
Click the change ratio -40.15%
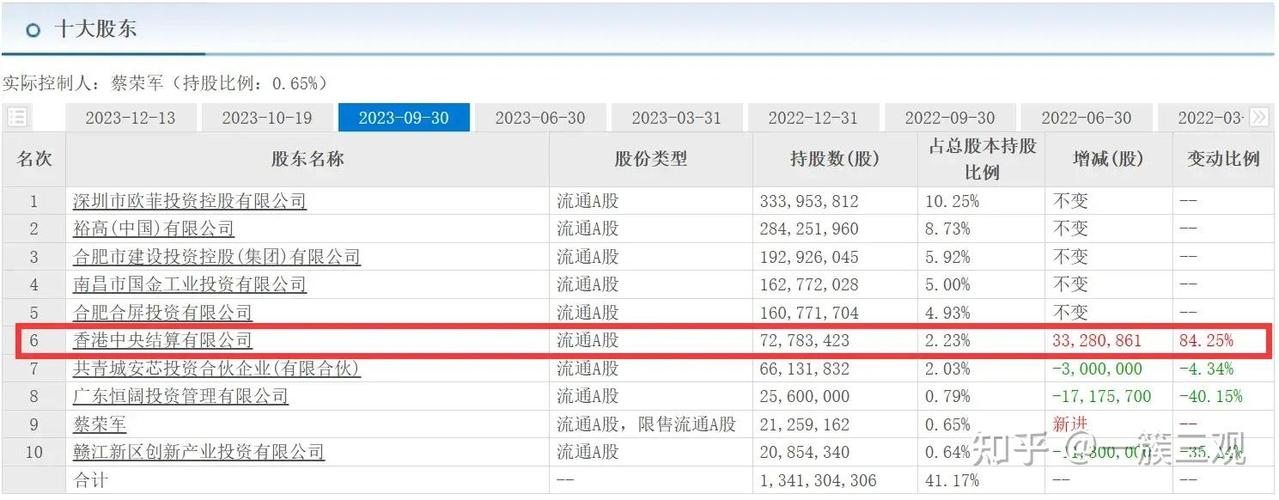pos(1212,396)
